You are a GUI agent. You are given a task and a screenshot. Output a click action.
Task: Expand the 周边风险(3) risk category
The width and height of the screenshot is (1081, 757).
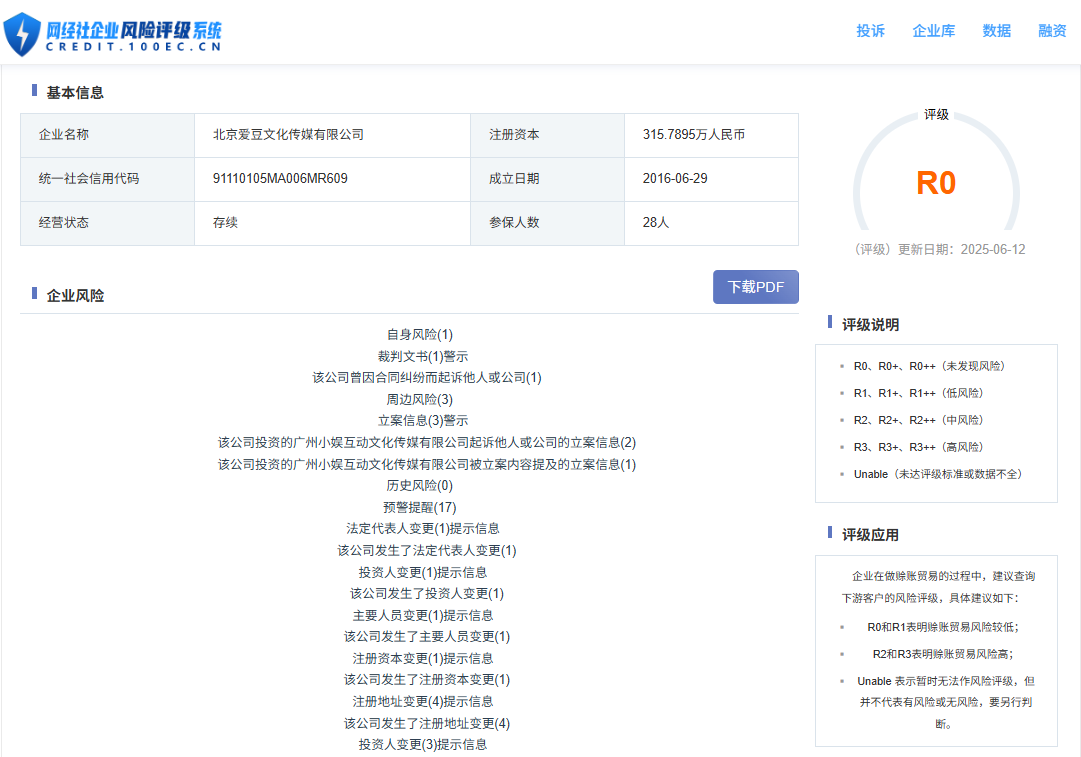pyautogui.click(x=419, y=399)
